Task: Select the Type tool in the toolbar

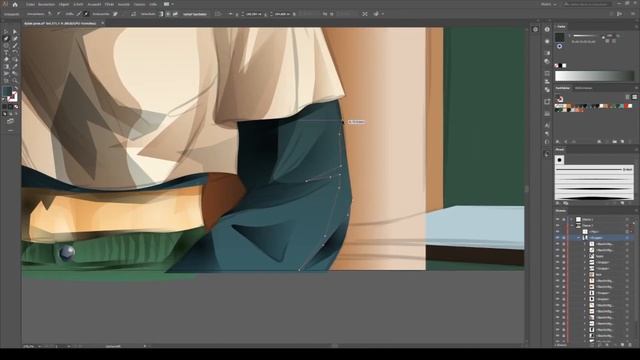Action: (6, 53)
